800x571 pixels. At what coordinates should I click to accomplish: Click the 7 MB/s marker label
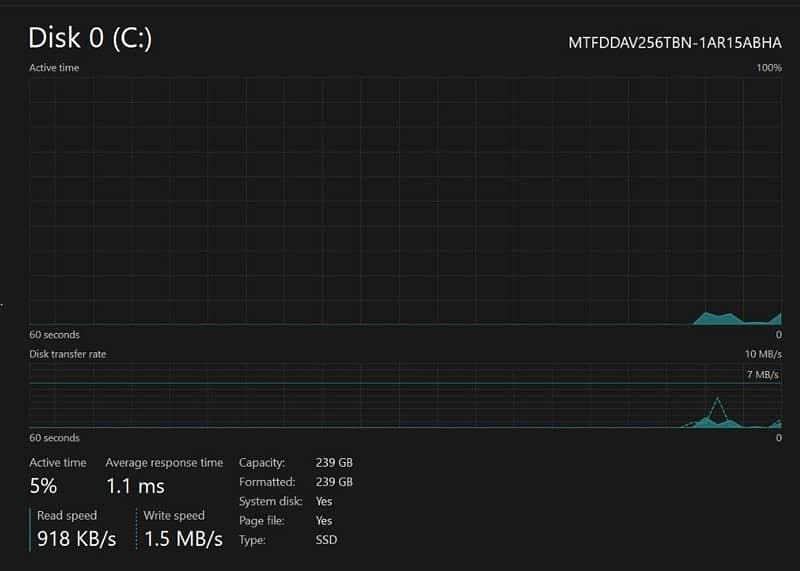point(762,375)
